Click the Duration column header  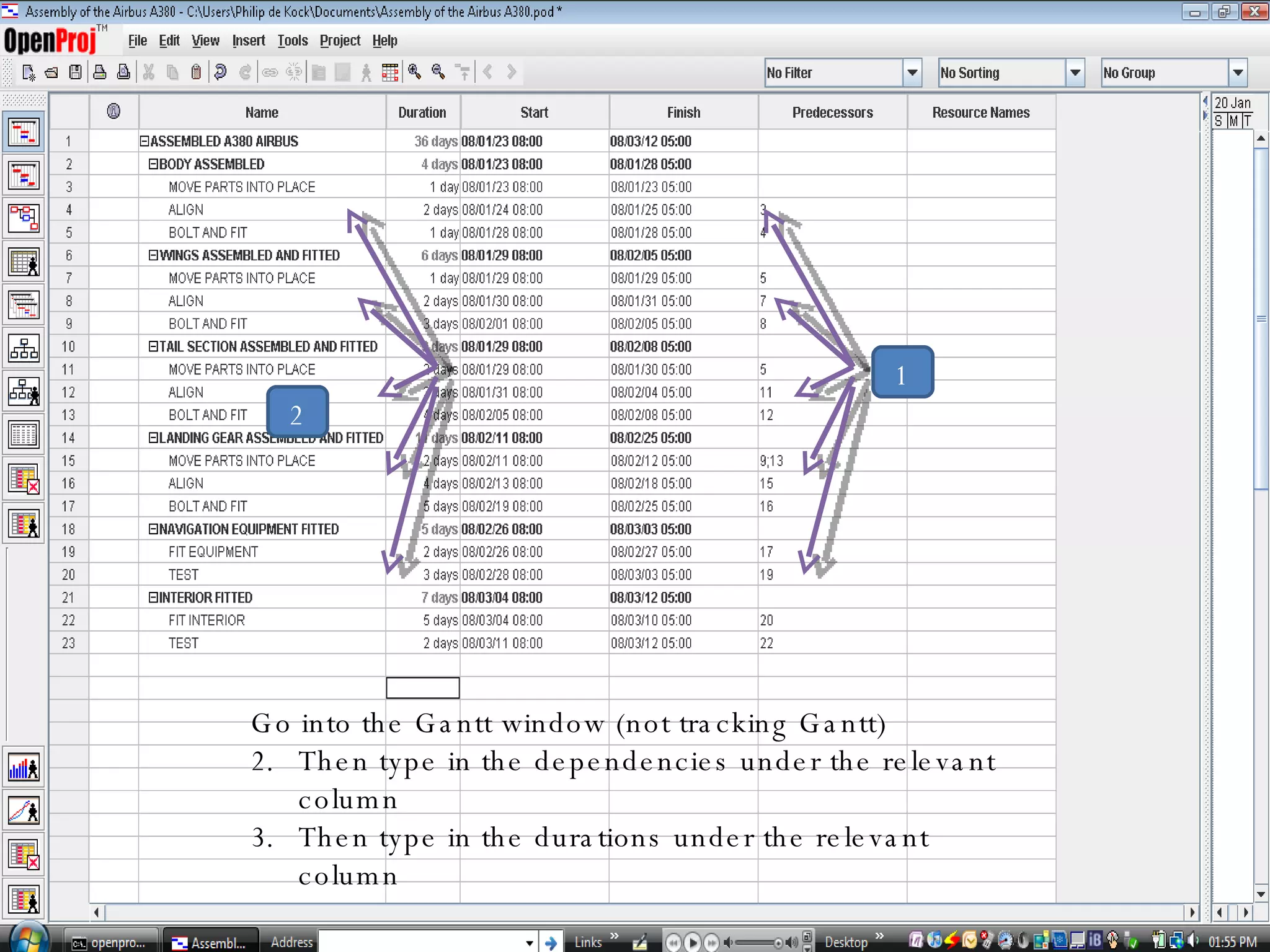(x=422, y=113)
